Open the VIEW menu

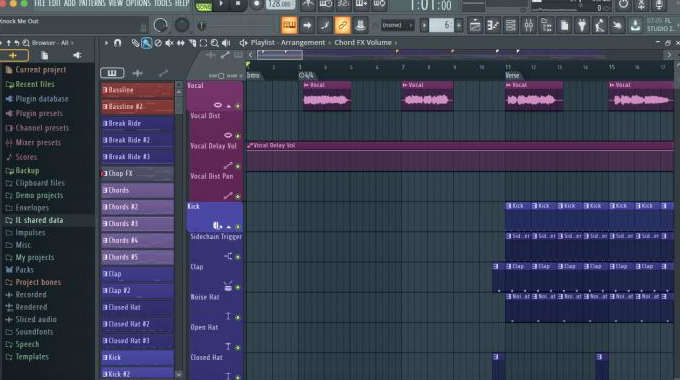(x=116, y=3)
